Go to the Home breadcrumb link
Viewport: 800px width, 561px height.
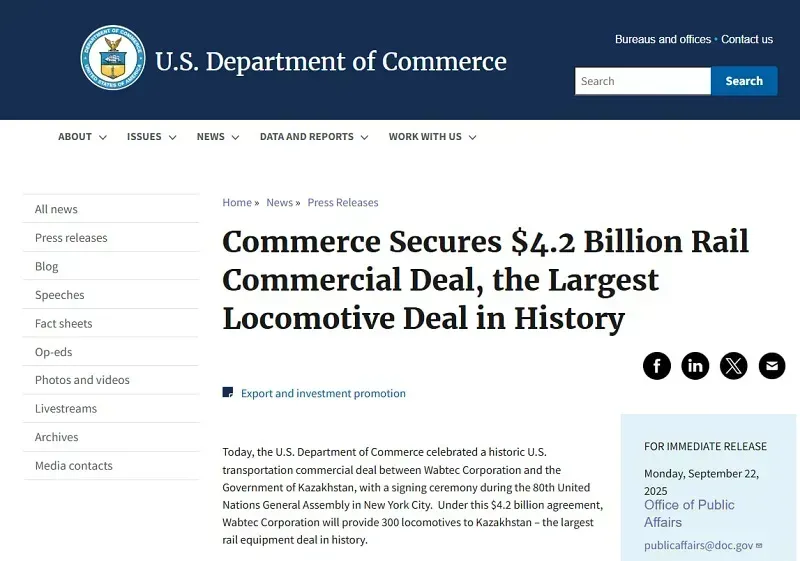[x=237, y=202]
